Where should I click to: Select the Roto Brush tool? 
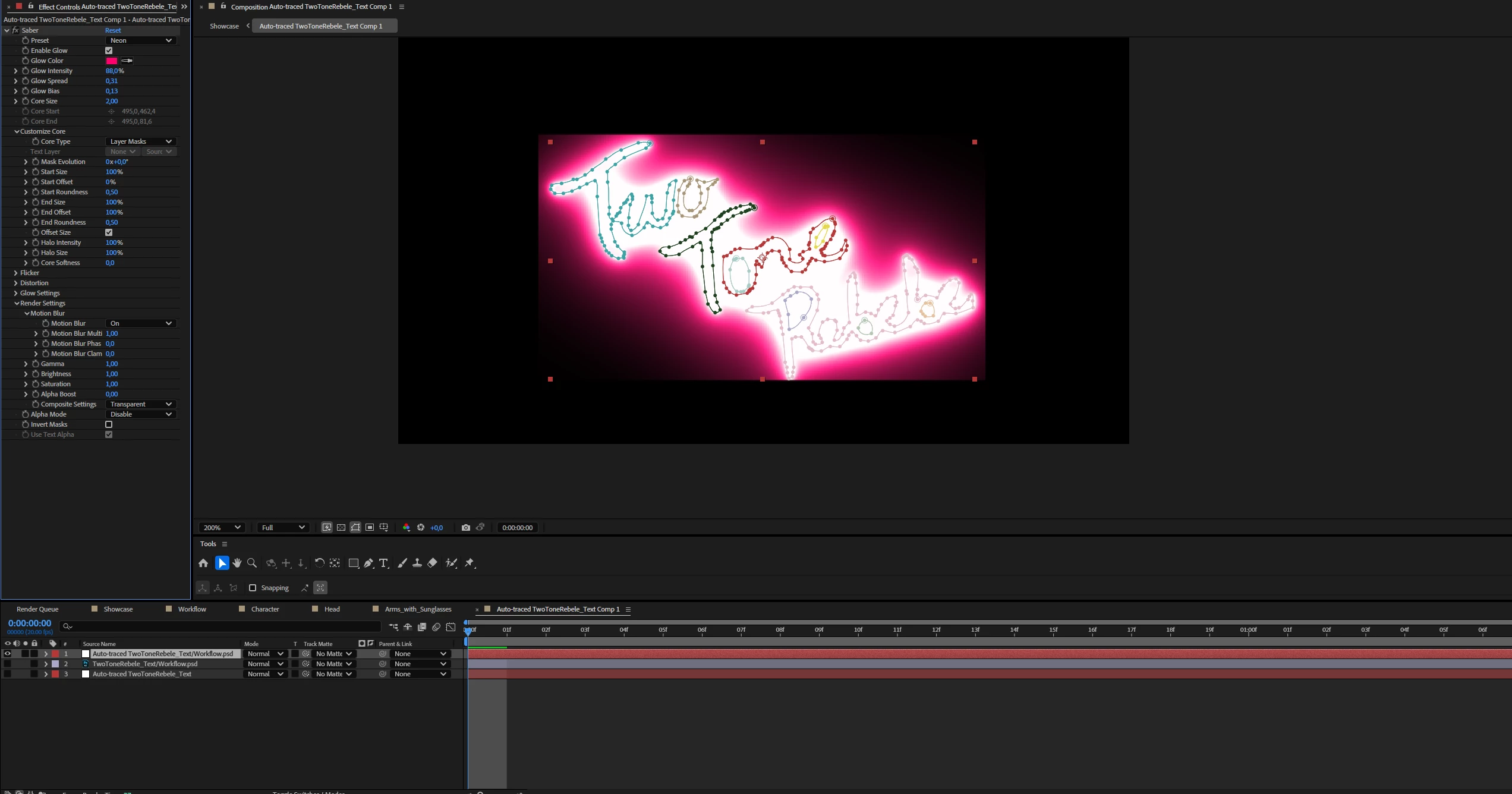tap(451, 563)
